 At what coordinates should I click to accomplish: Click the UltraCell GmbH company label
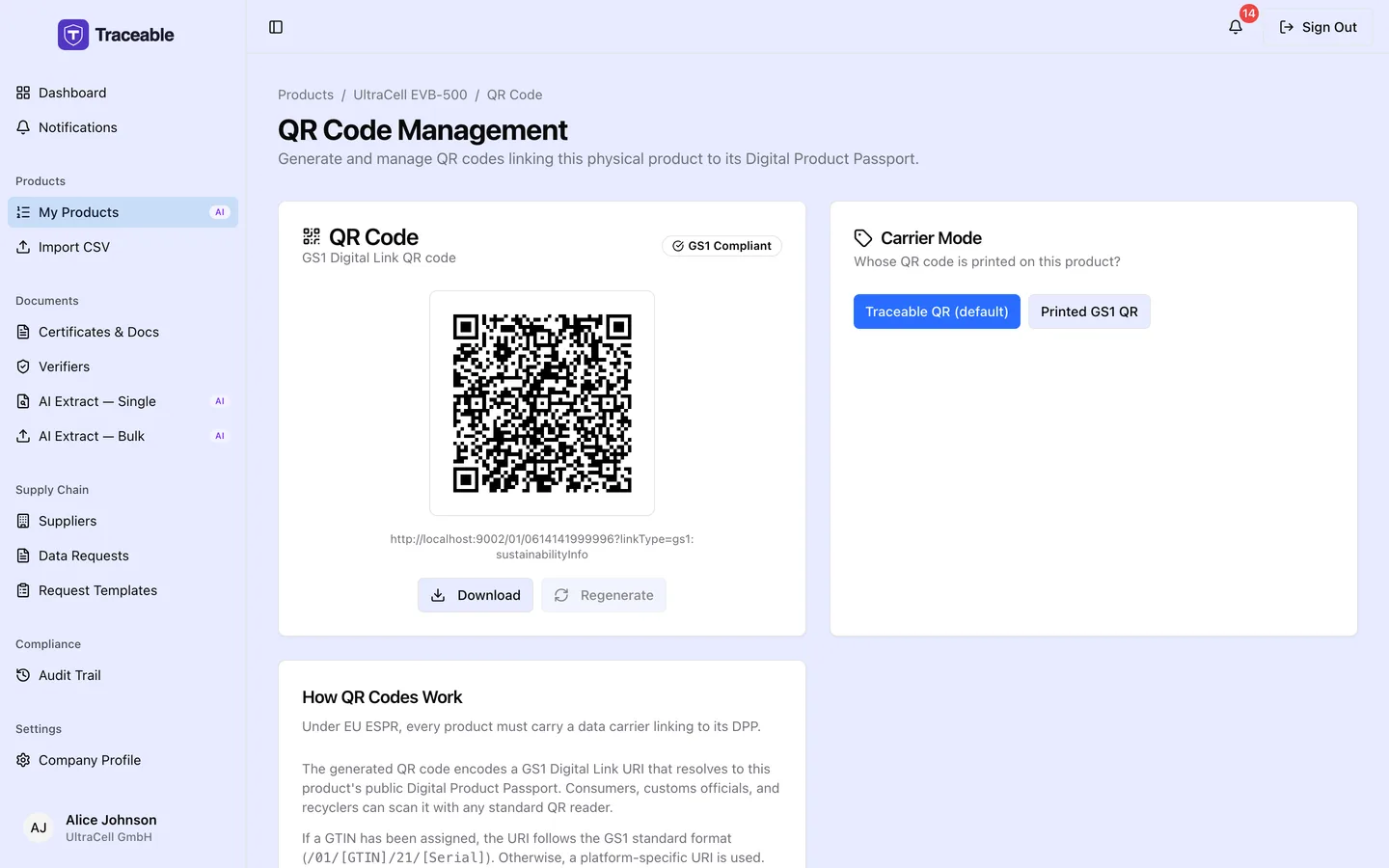tap(109, 837)
